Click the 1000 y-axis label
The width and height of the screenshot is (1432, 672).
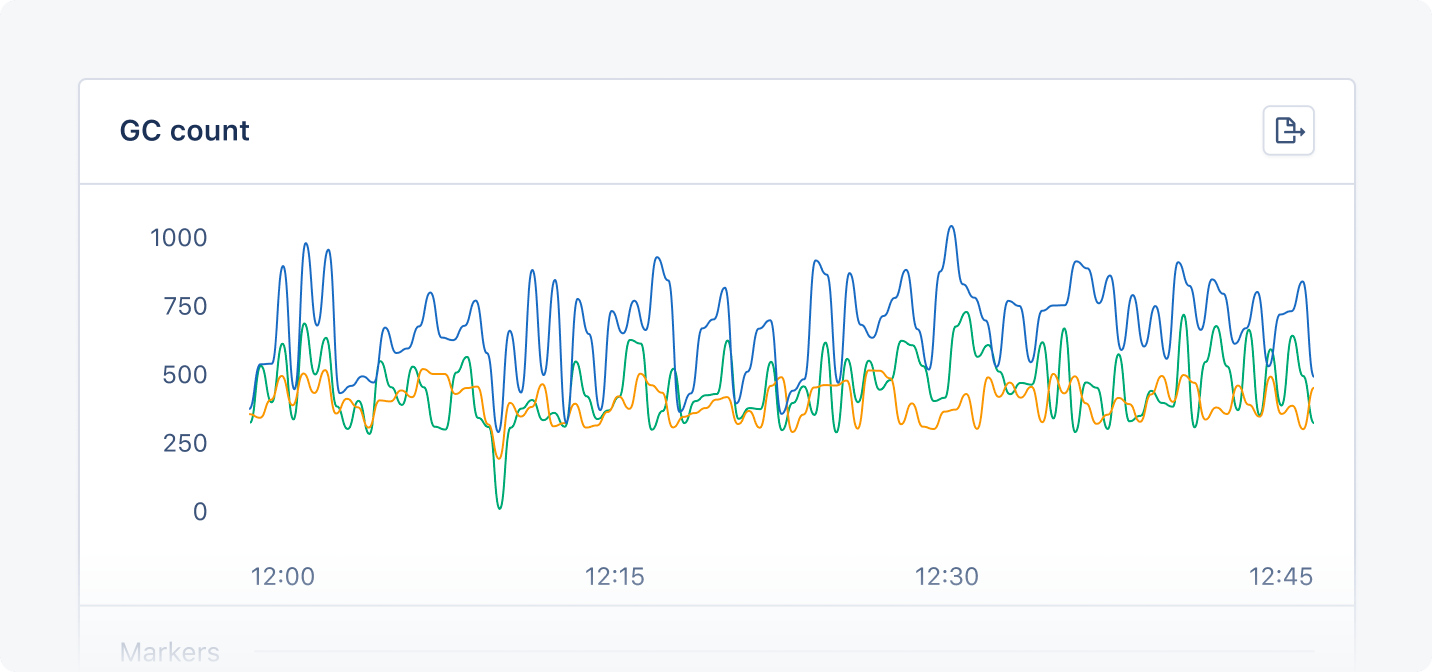(x=179, y=238)
